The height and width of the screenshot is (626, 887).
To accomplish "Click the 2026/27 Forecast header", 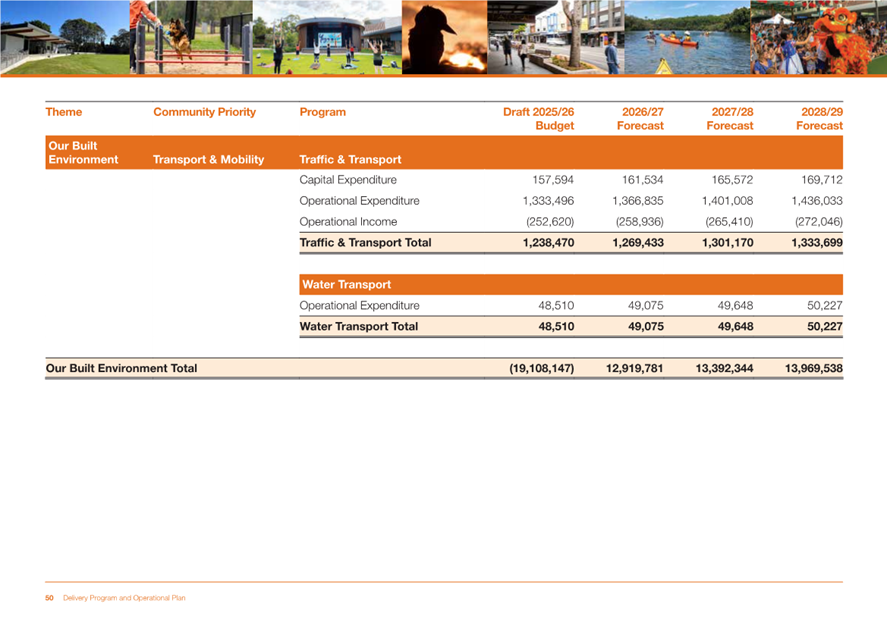I will coord(640,119).
